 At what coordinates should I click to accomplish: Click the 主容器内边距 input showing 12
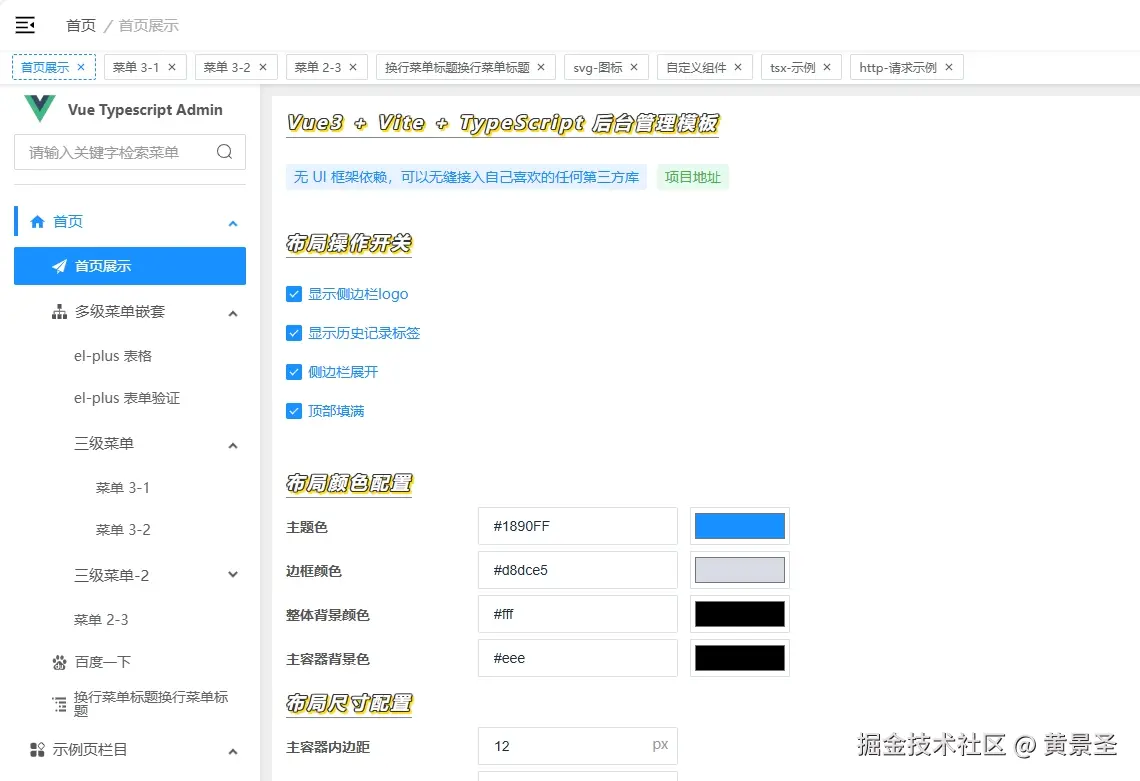coord(577,745)
